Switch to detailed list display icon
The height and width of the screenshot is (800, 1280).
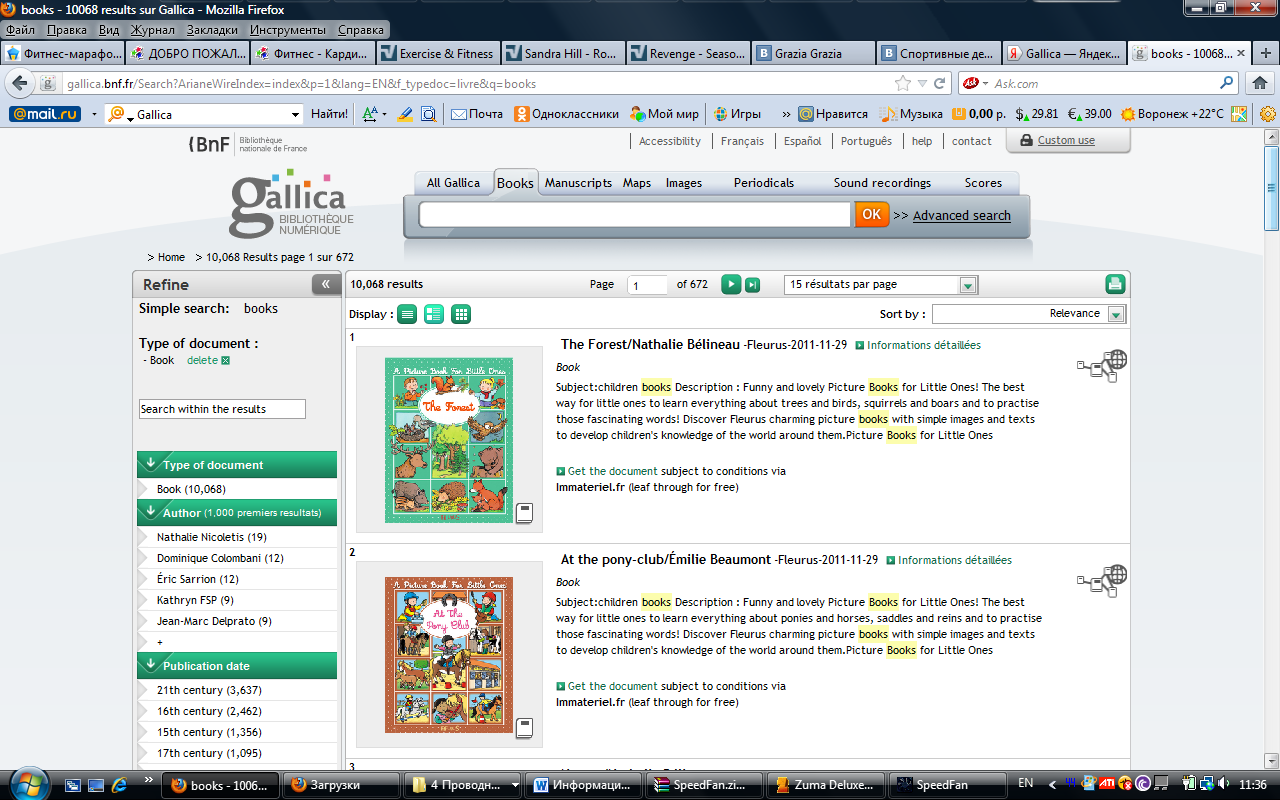pyautogui.click(x=434, y=314)
